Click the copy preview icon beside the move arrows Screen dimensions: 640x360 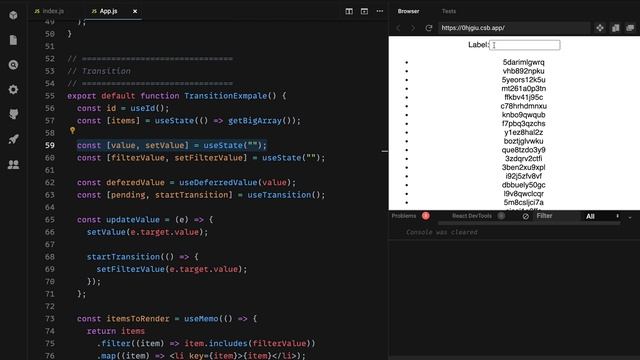pos(615,28)
